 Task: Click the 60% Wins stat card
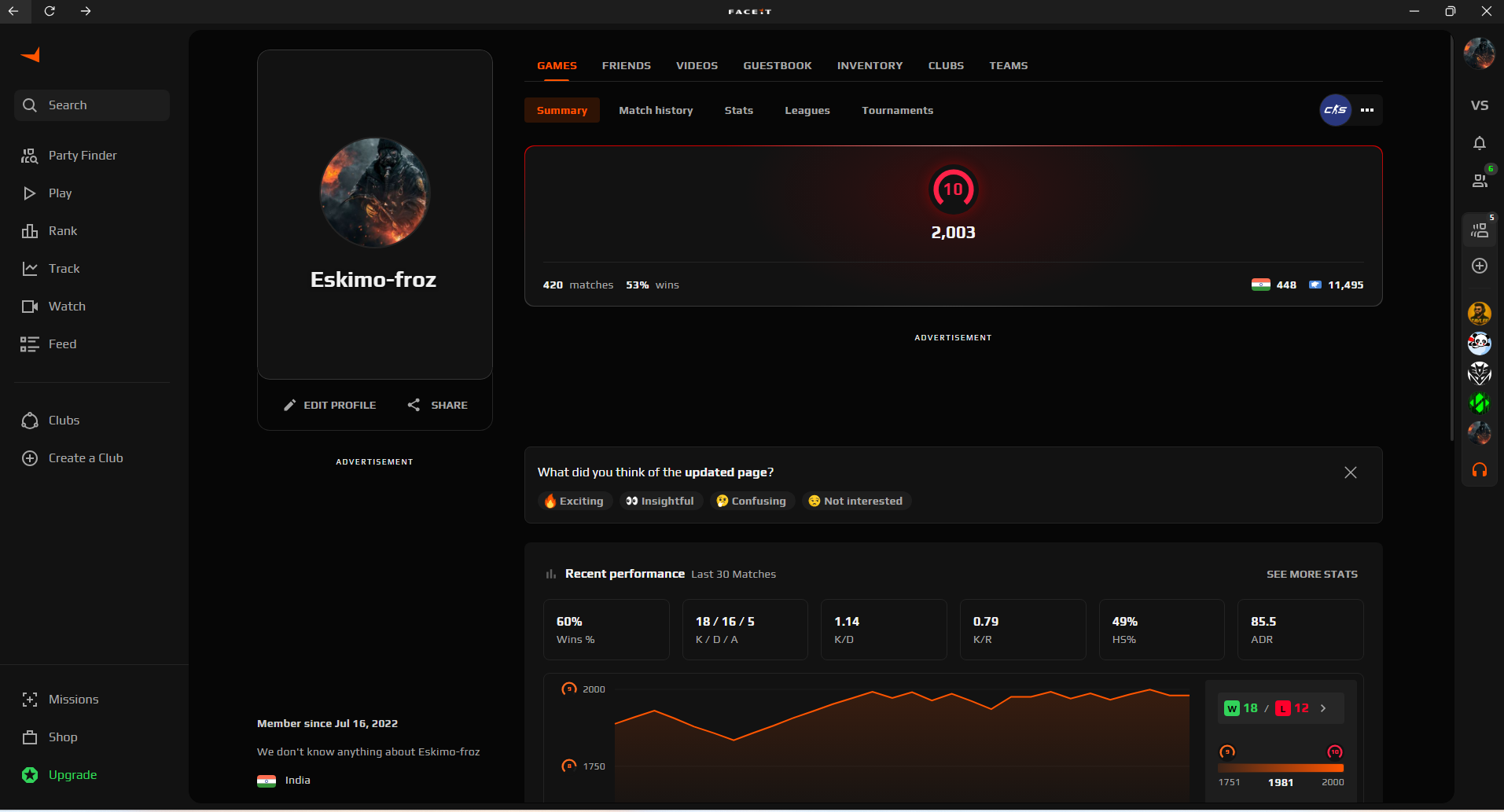point(606,630)
